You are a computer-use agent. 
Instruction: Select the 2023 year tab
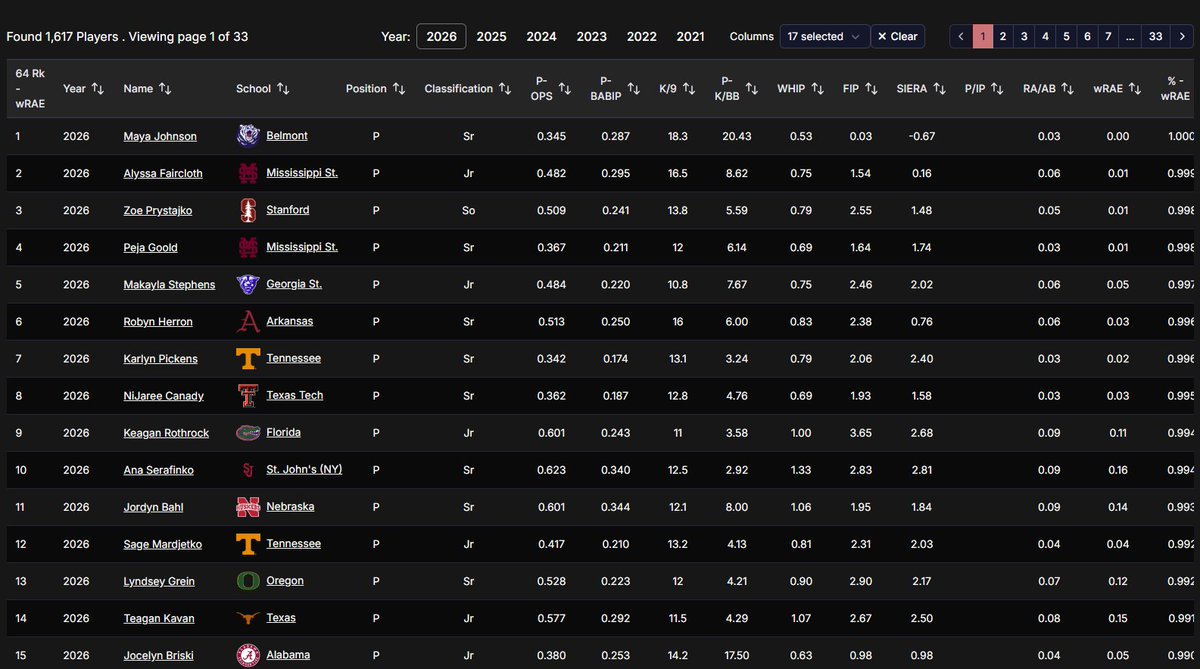pyautogui.click(x=591, y=36)
